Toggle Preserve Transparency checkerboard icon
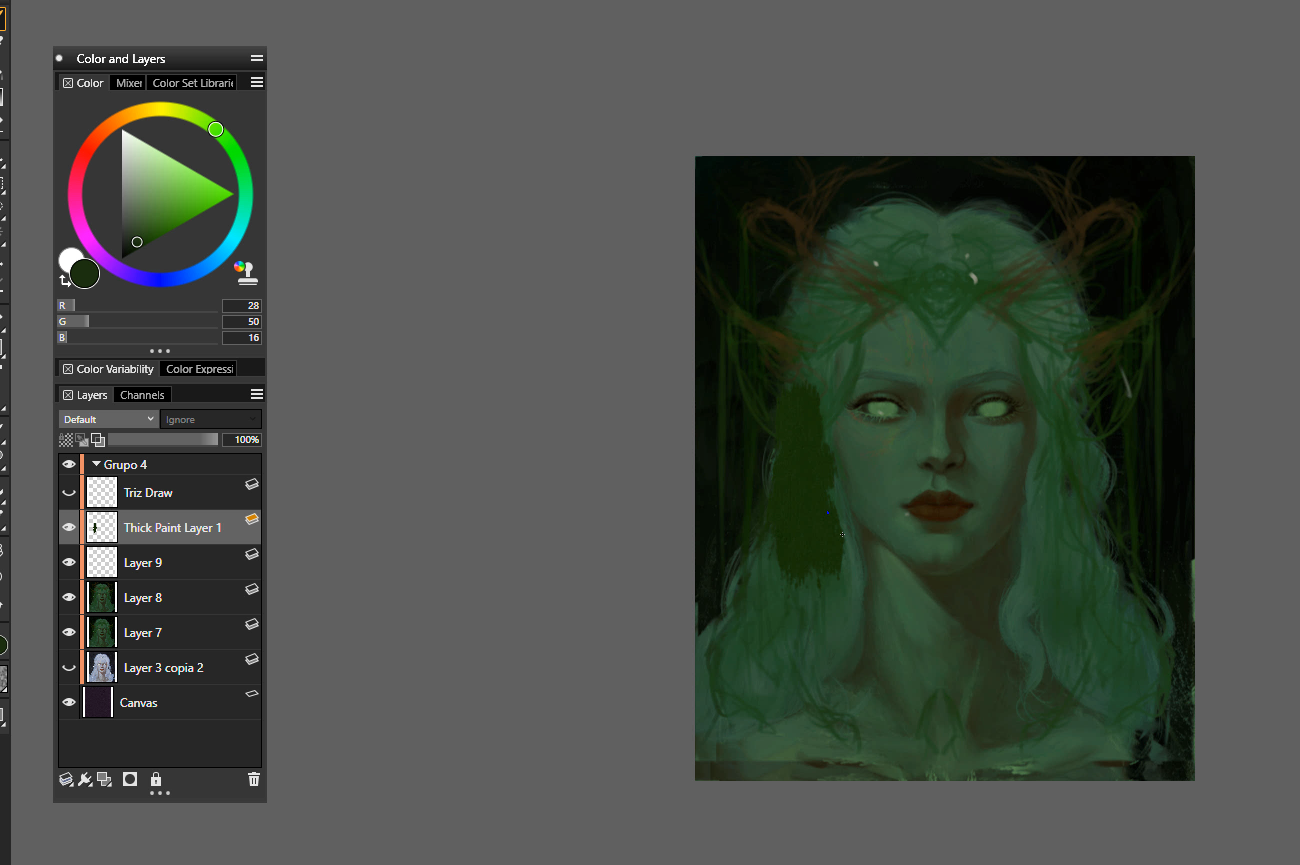The width and height of the screenshot is (1300, 865). (x=66, y=440)
